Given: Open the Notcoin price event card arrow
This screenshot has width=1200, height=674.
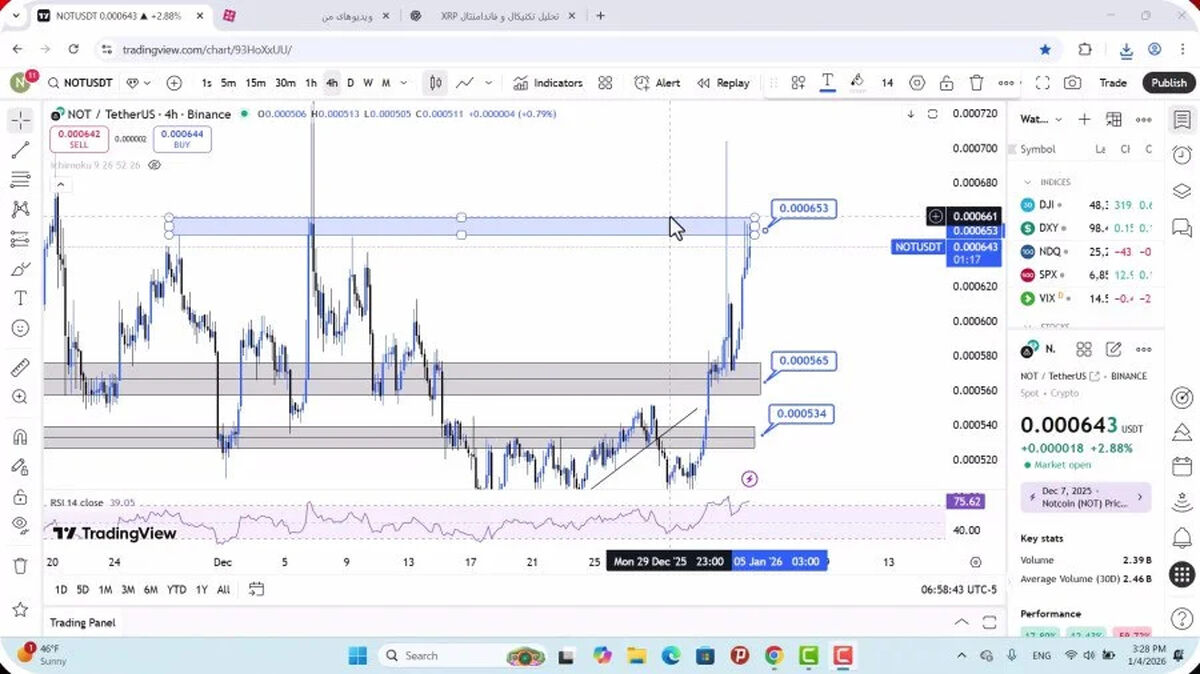Looking at the screenshot, I should tap(1140, 497).
